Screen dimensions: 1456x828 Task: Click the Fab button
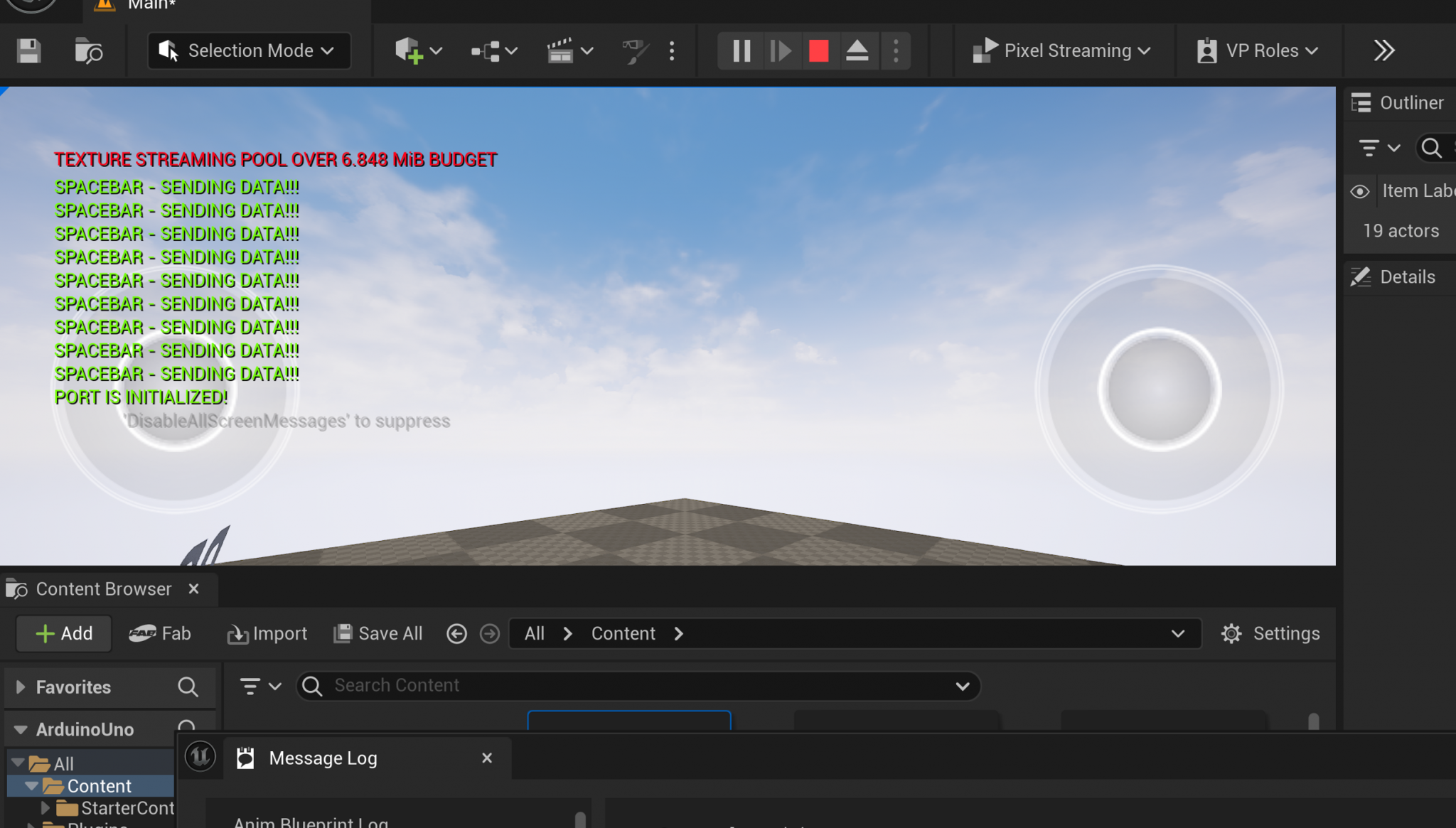point(161,633)
